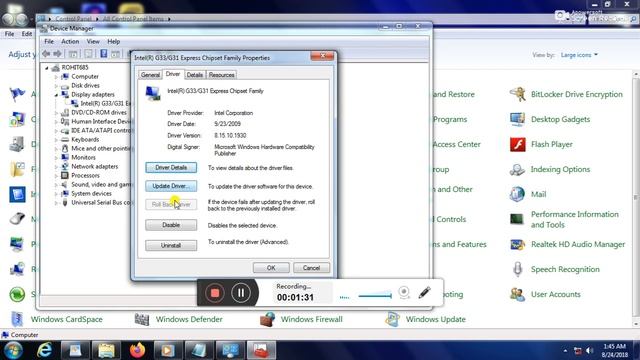The image size is (640, 360).
Task: Expand the Processors node
Action: point(56,176)
